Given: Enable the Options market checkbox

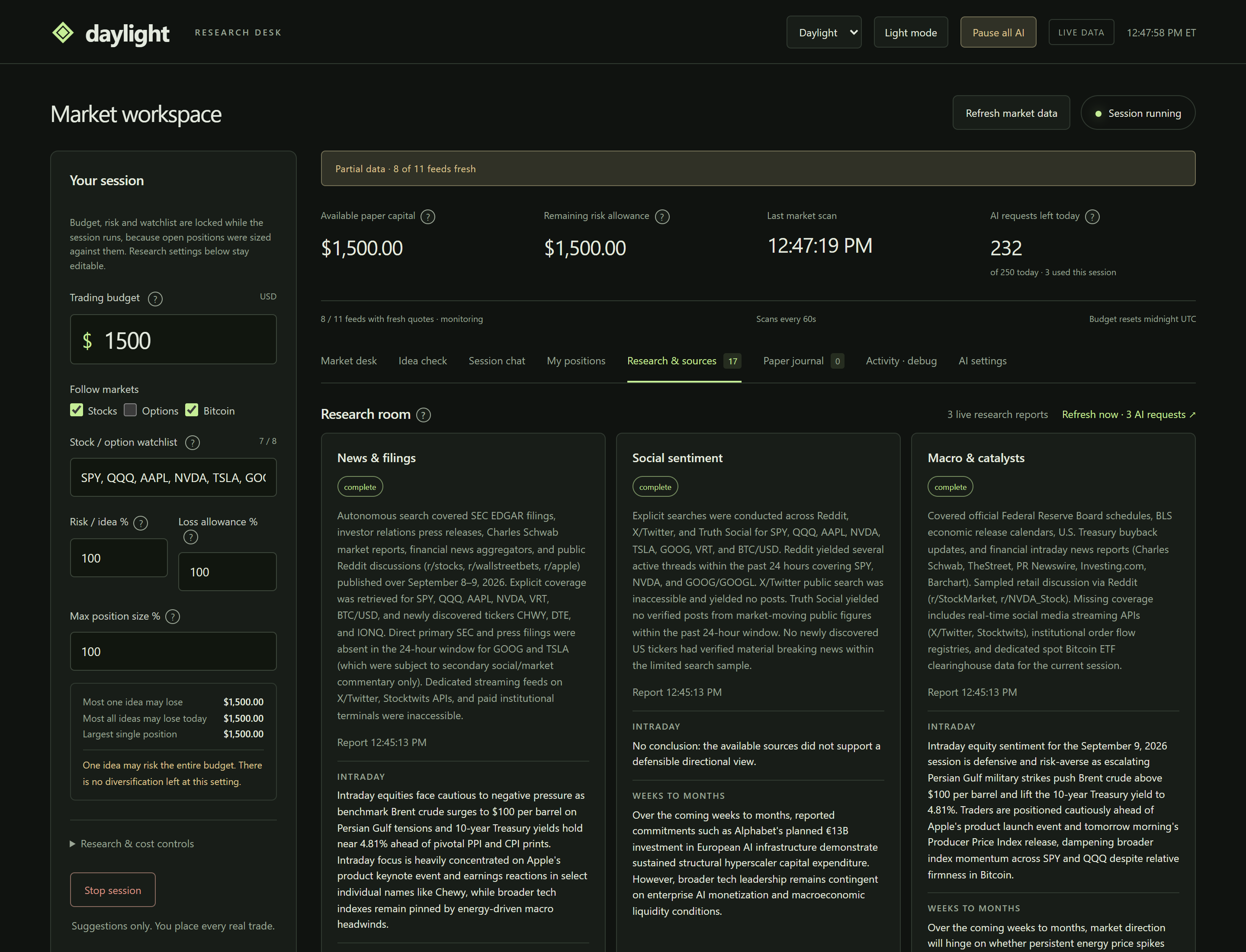Looking at the screenshot, I should [x=130, y=410].
